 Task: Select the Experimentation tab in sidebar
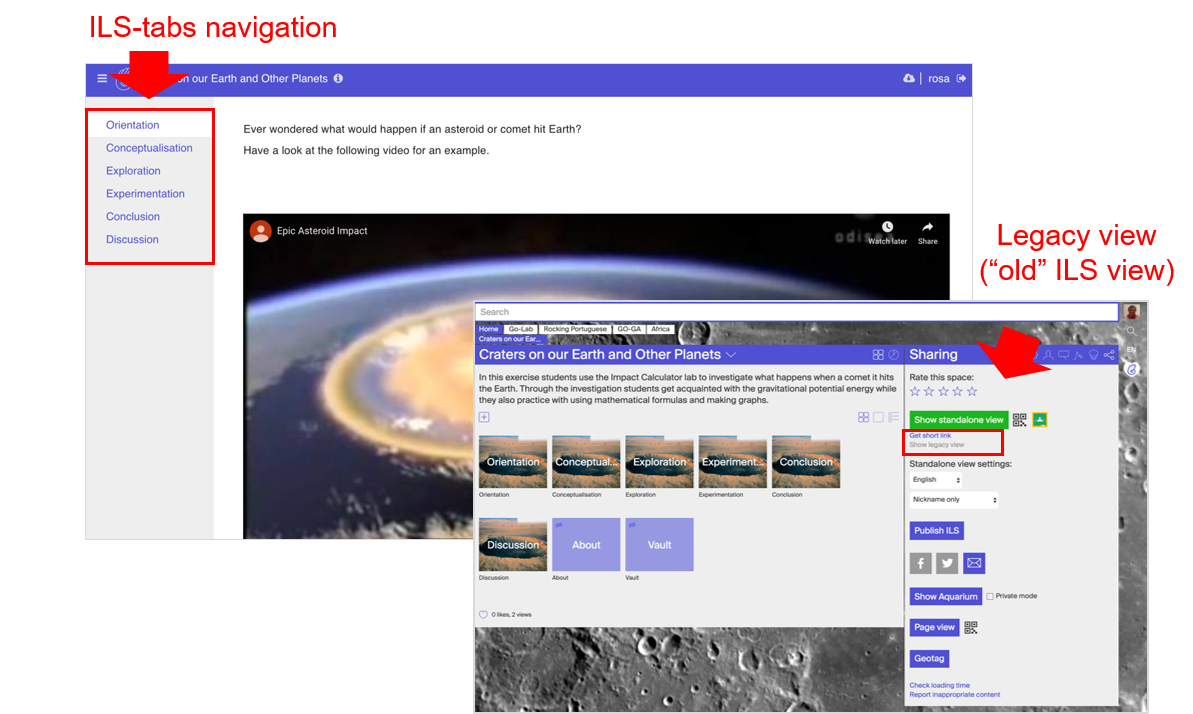point(145,194)
